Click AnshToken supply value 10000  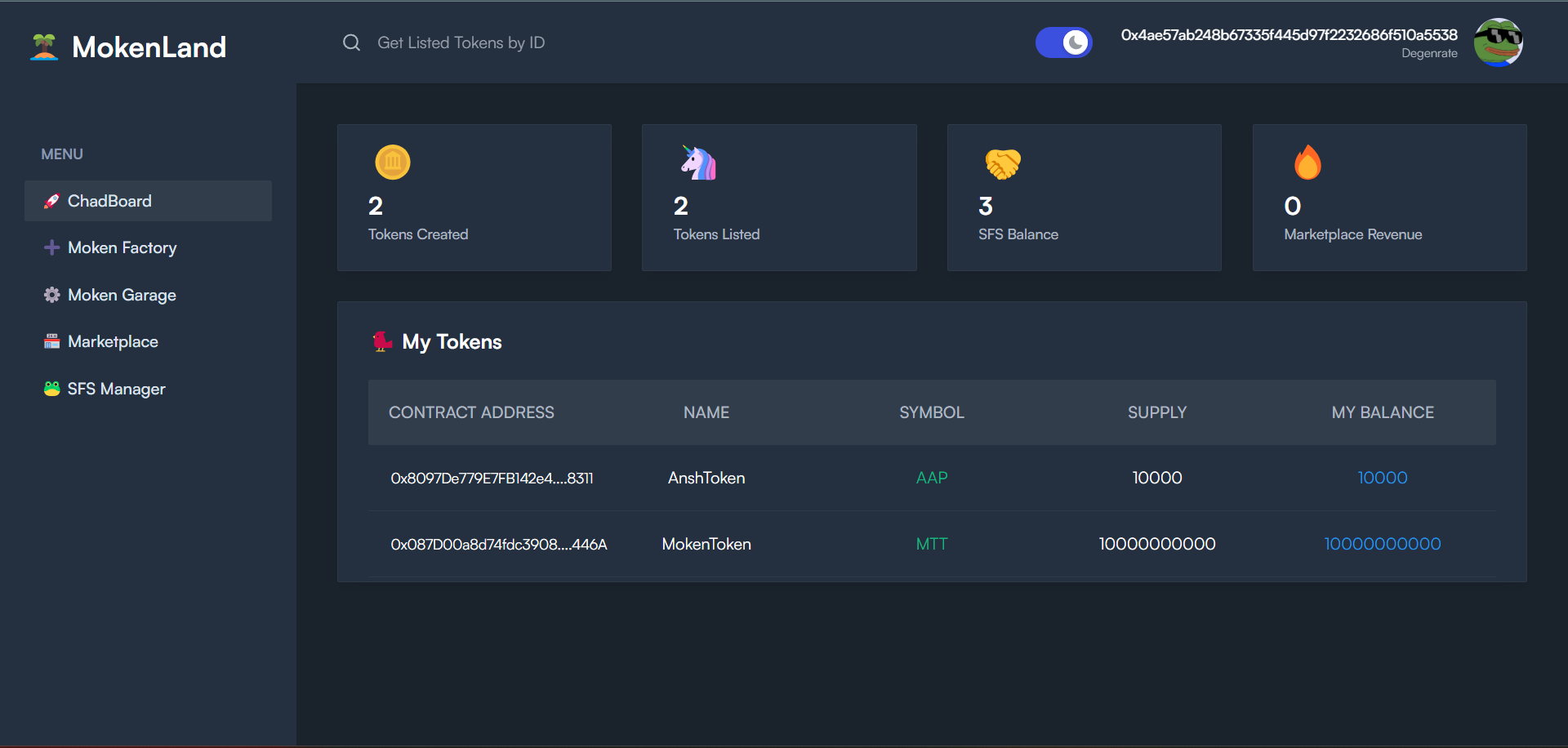[x=1157, y=478]
